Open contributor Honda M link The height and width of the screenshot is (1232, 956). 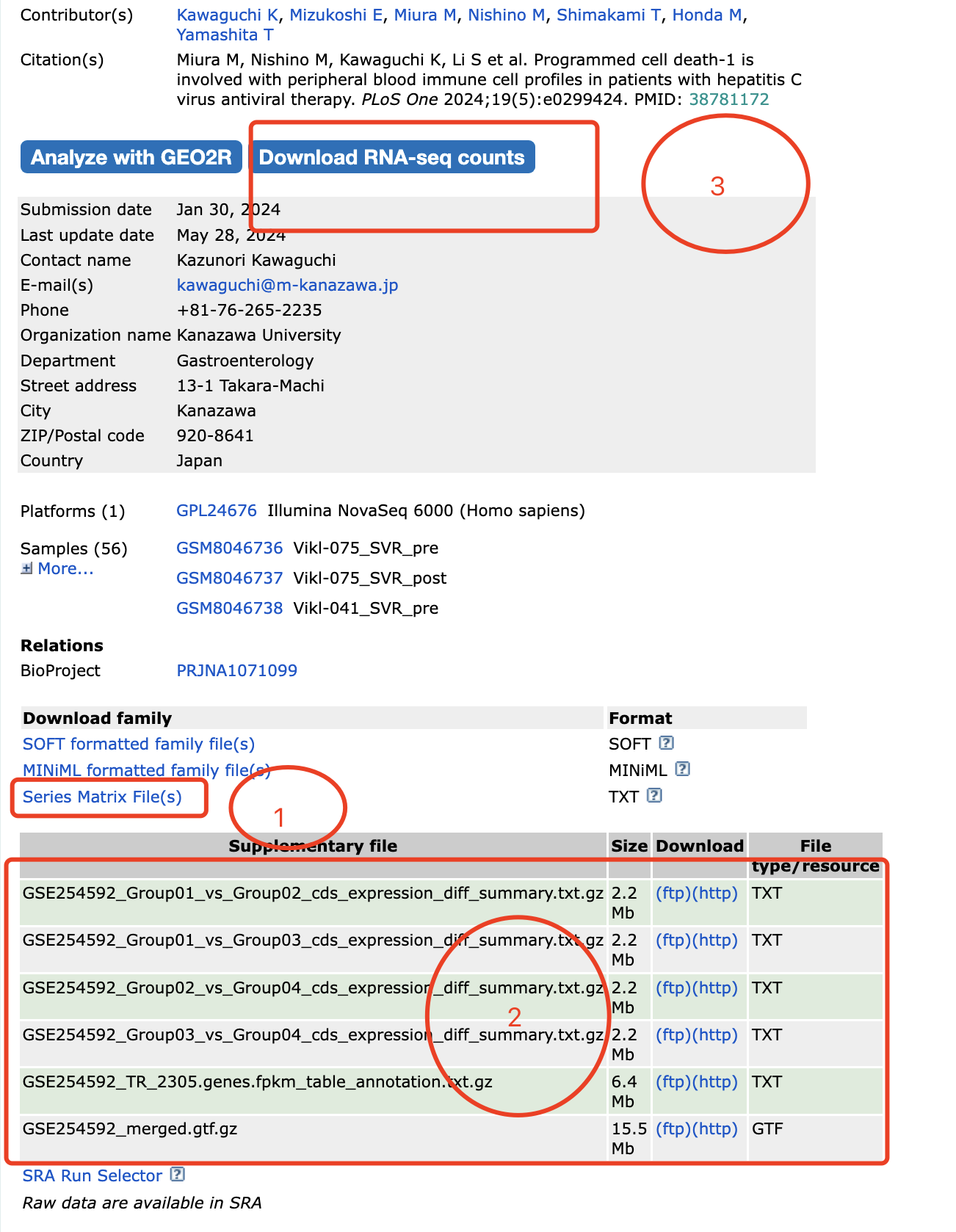coord(707,15)
